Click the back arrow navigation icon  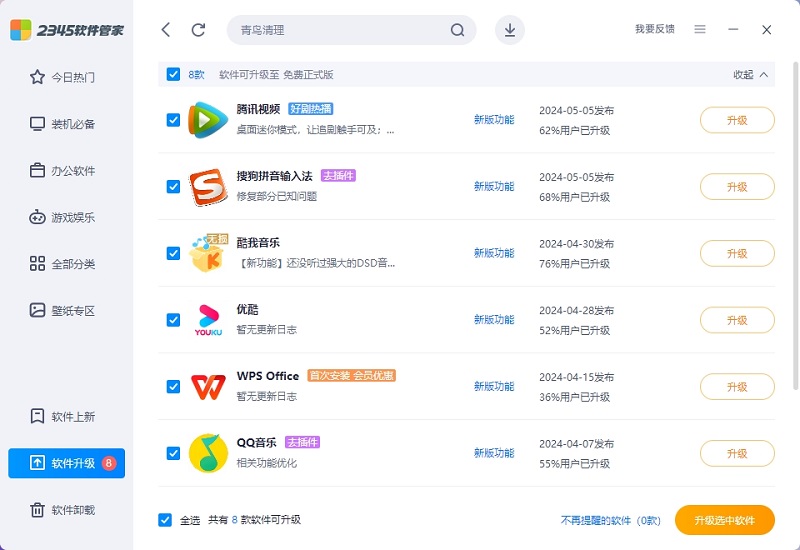coord(166,30)
